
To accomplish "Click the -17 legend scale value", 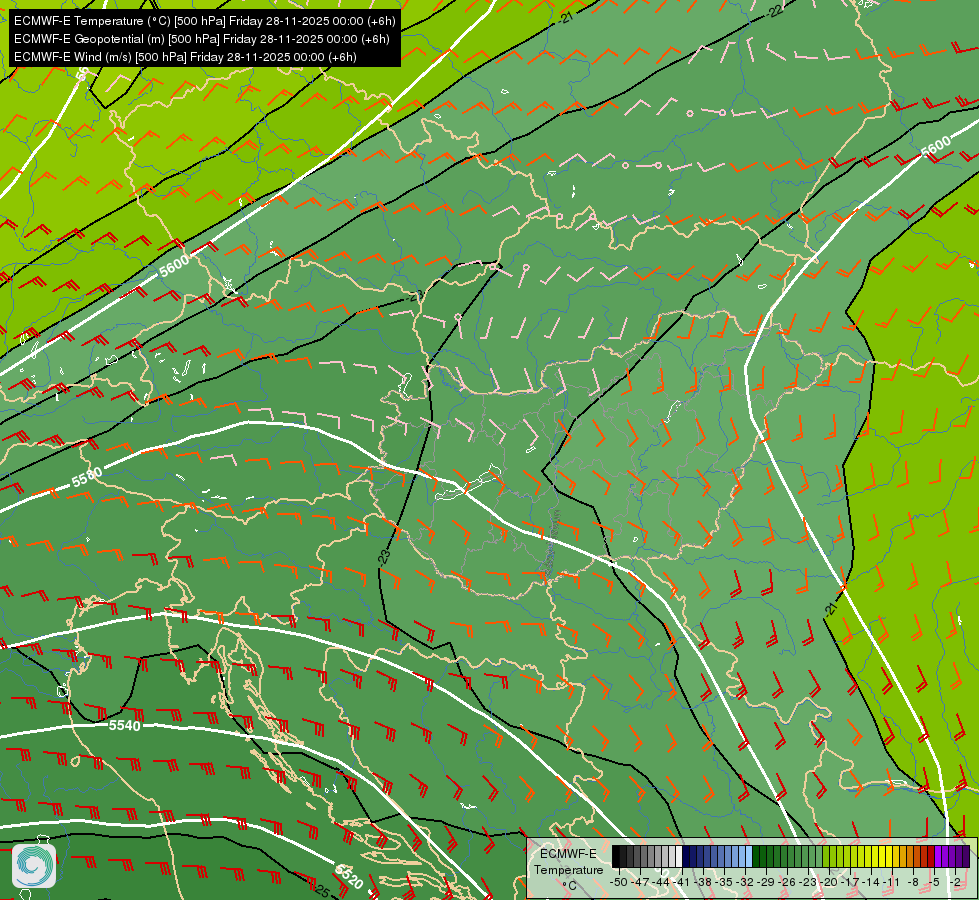I will (850, 882).
